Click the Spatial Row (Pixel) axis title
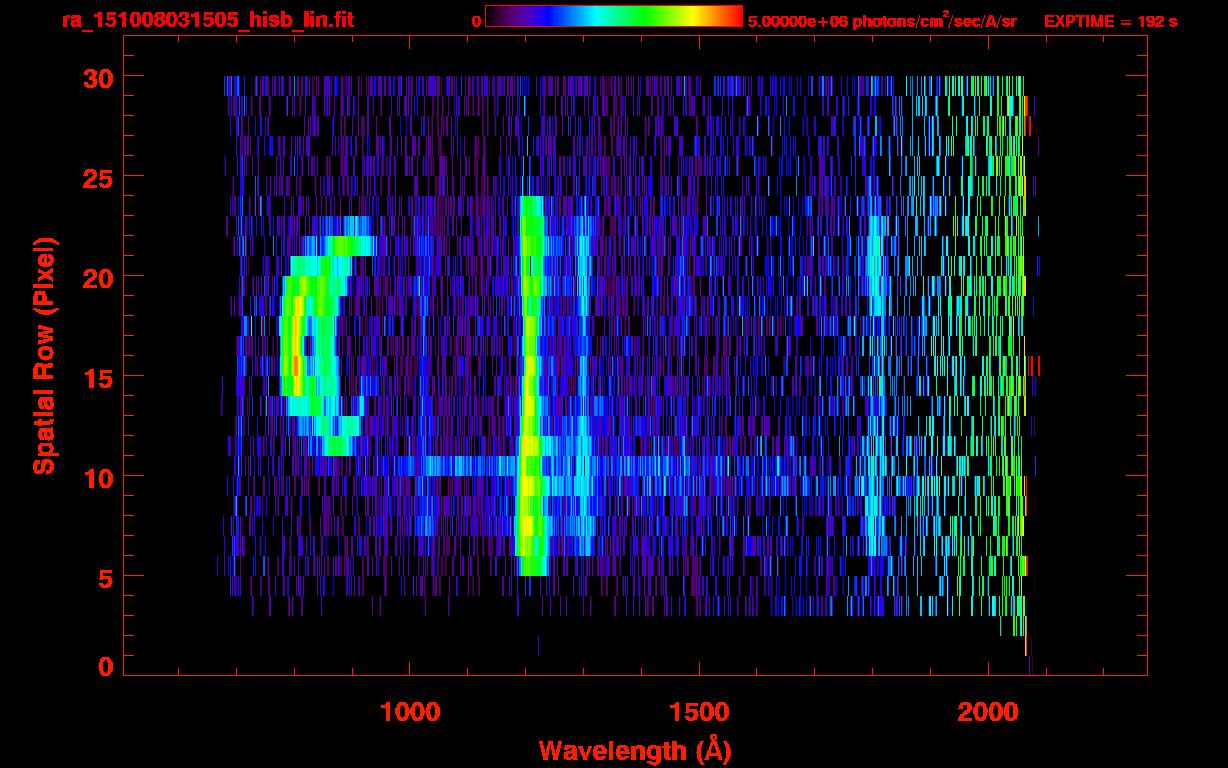Image resolution: width=1228 pixels, height=768 pixels. 44,356
